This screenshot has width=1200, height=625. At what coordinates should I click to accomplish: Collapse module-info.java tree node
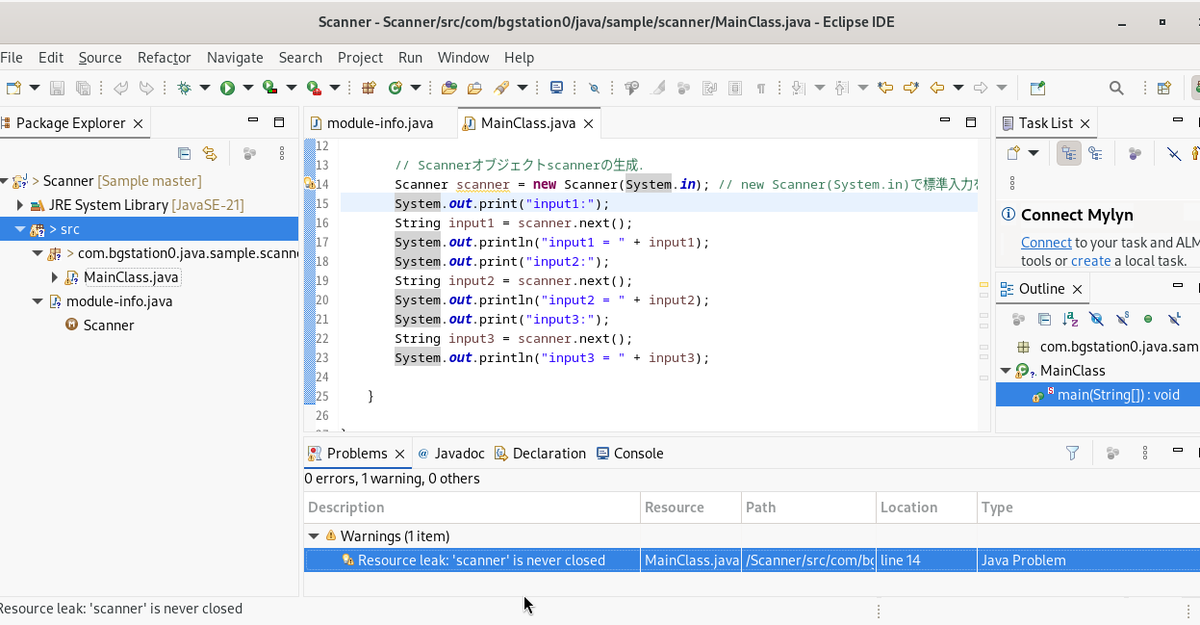pos(38,301)
